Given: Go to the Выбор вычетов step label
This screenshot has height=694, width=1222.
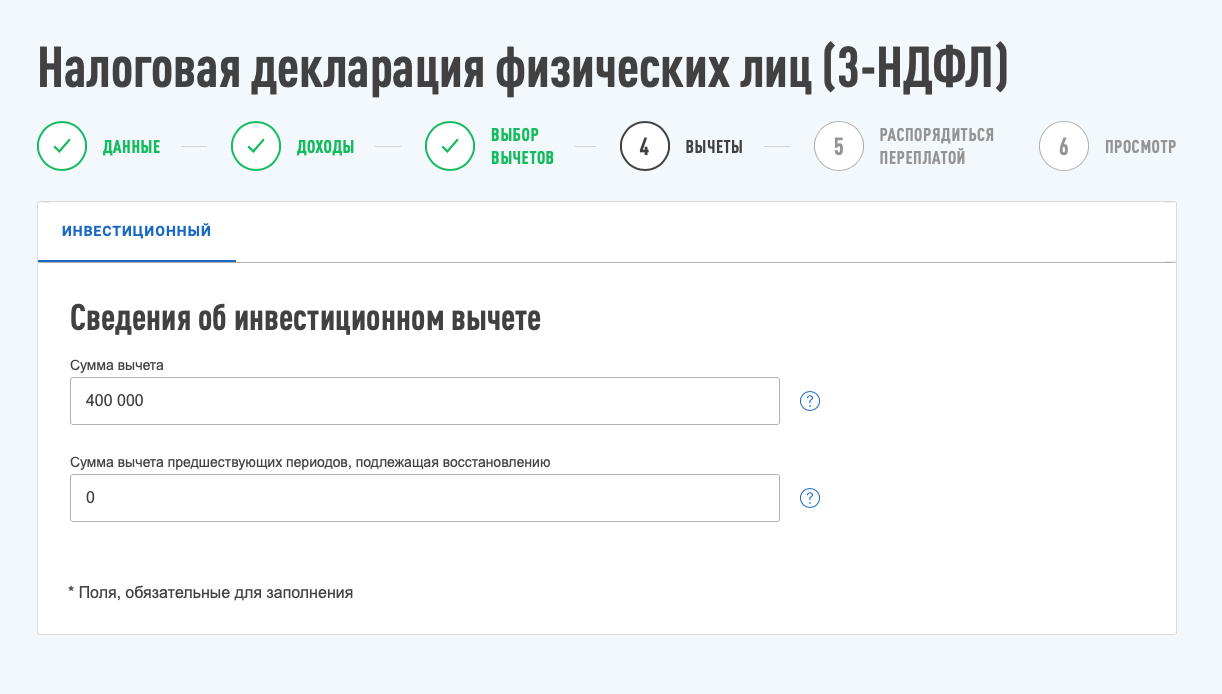Looking at the screenshot, I should (523, 147).
